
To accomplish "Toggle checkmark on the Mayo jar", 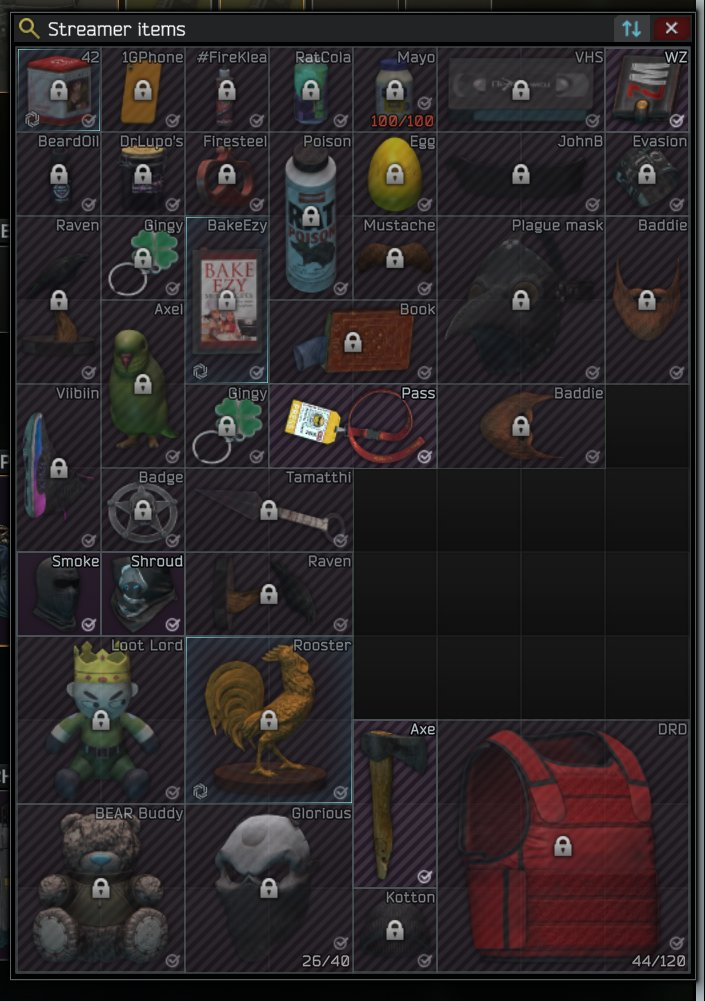I will pyautogui.click(x=424, y=103).
